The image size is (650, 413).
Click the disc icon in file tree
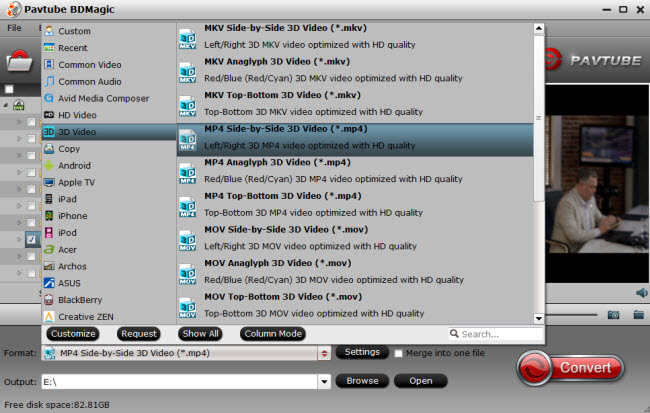click(19, 105)
